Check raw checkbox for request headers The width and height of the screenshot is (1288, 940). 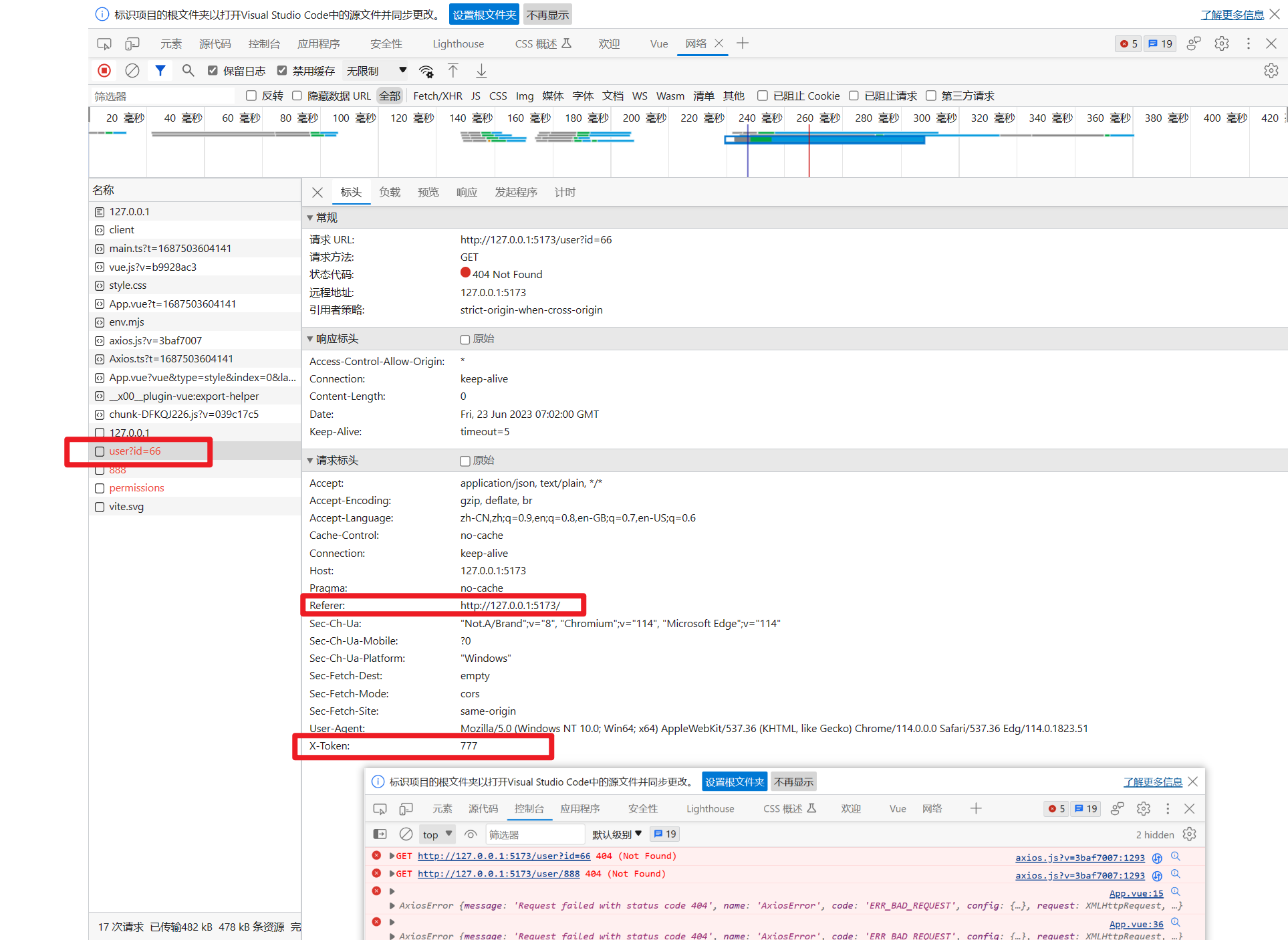tap(465, 461)
